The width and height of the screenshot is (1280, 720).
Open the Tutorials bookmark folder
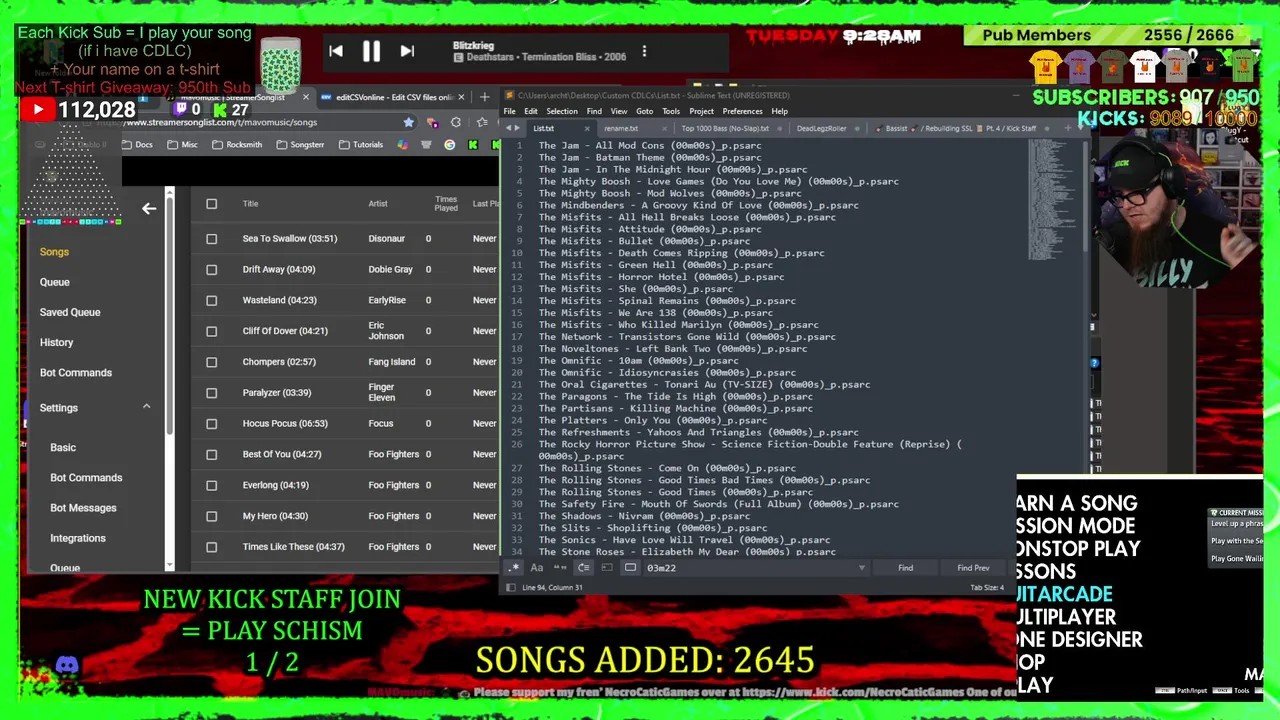[x=361, y=145]
